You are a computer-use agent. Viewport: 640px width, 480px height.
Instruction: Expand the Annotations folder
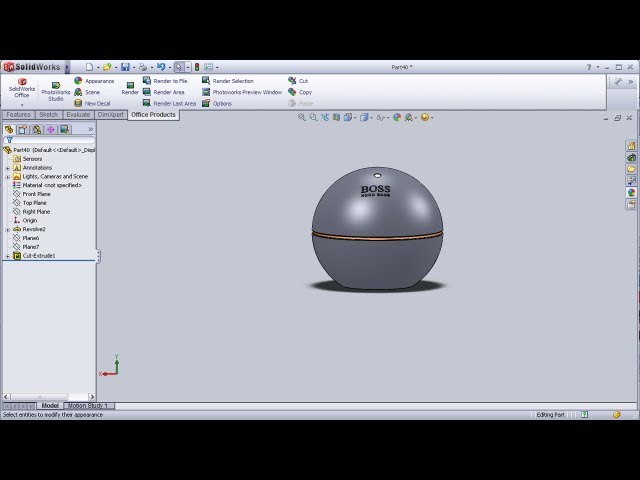tap(7, 168)
